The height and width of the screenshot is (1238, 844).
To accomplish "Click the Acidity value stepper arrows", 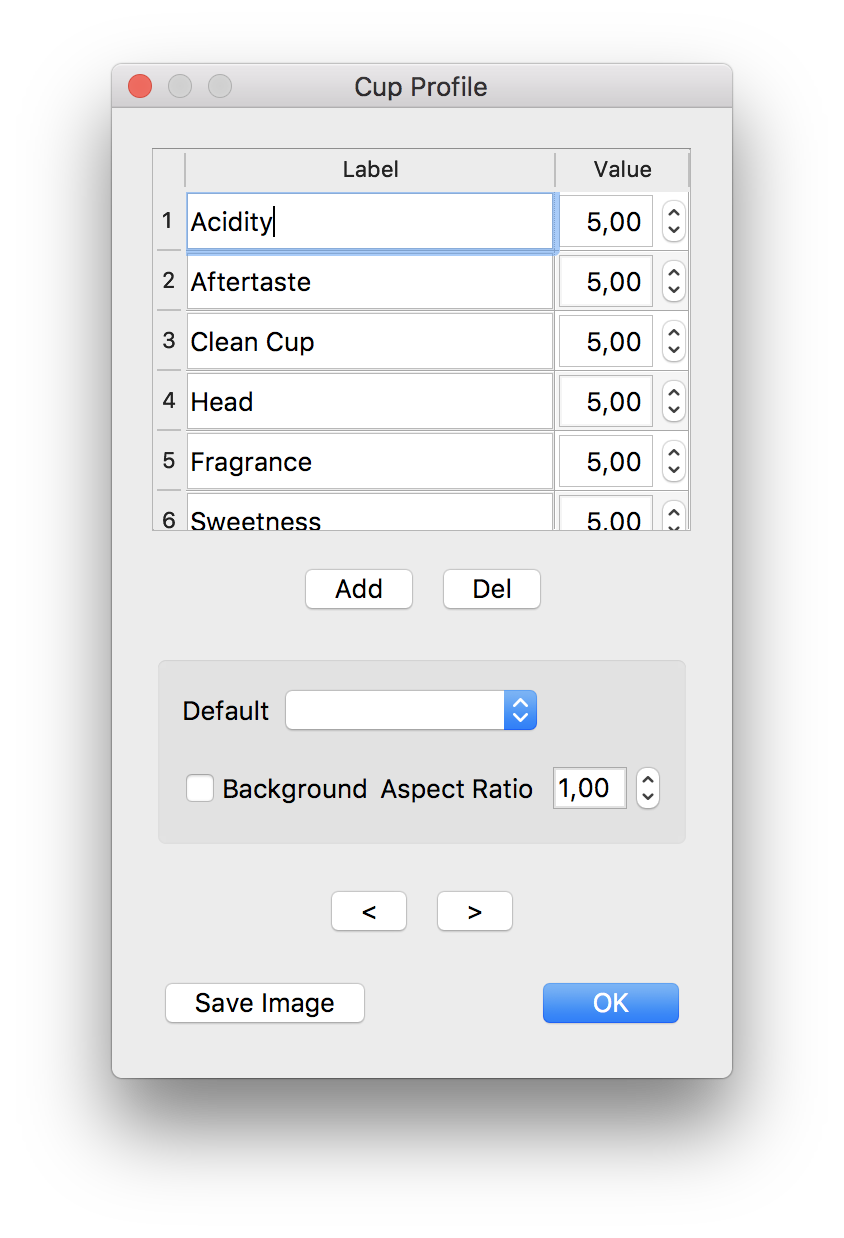I will (674, 222).
